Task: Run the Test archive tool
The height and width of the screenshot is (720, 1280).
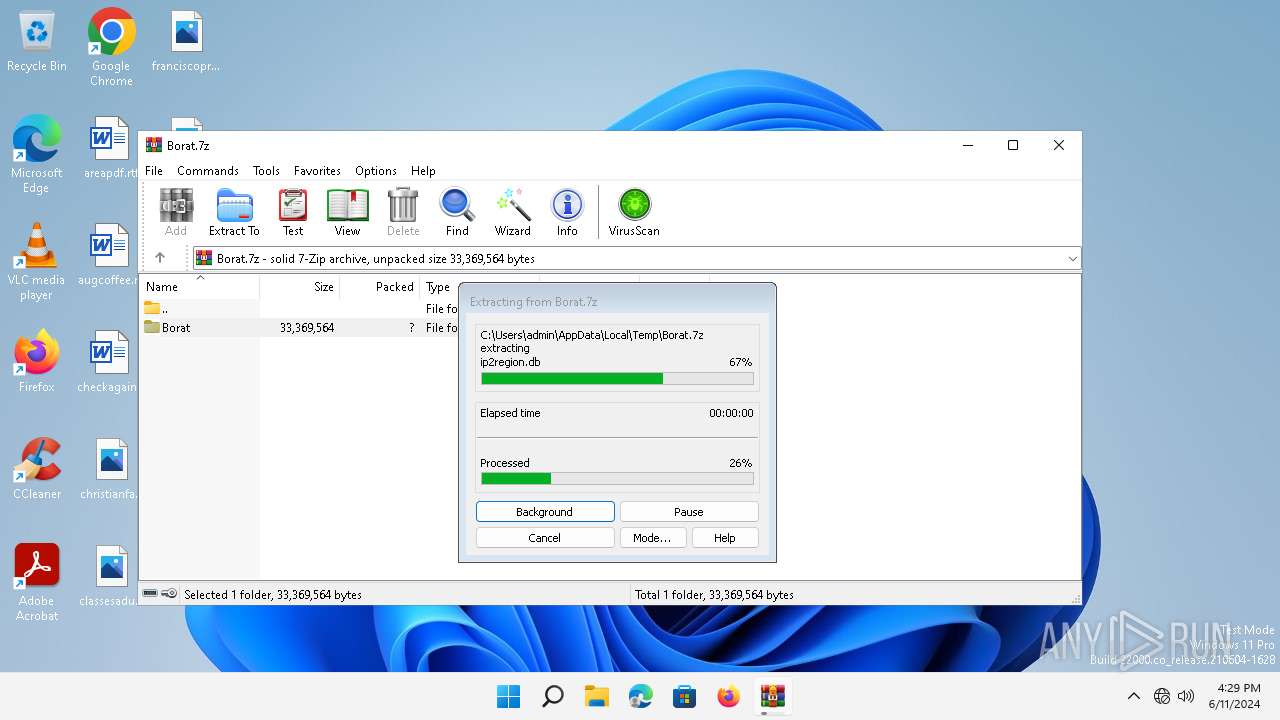Action: click(x=293, y=212)
